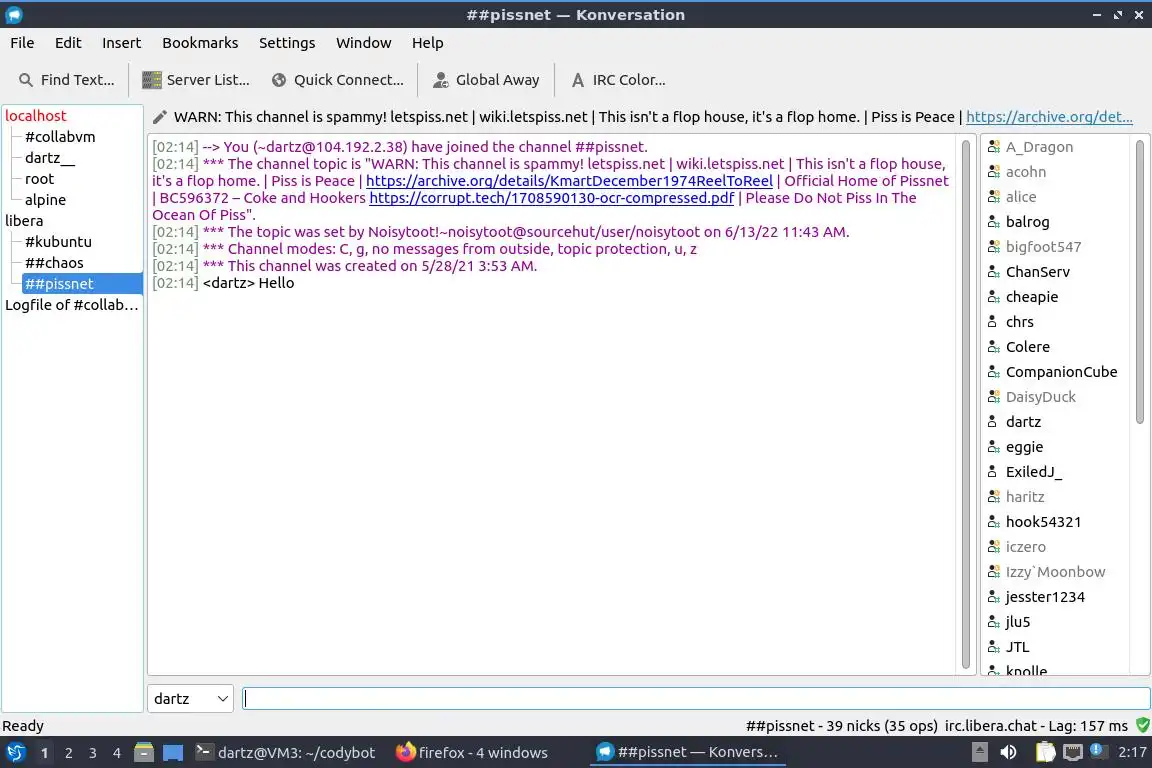Image resolution: width=1152 pixels, height=768 pixels.
Task: Toggle Global Away status
Action: coord(486,80)
